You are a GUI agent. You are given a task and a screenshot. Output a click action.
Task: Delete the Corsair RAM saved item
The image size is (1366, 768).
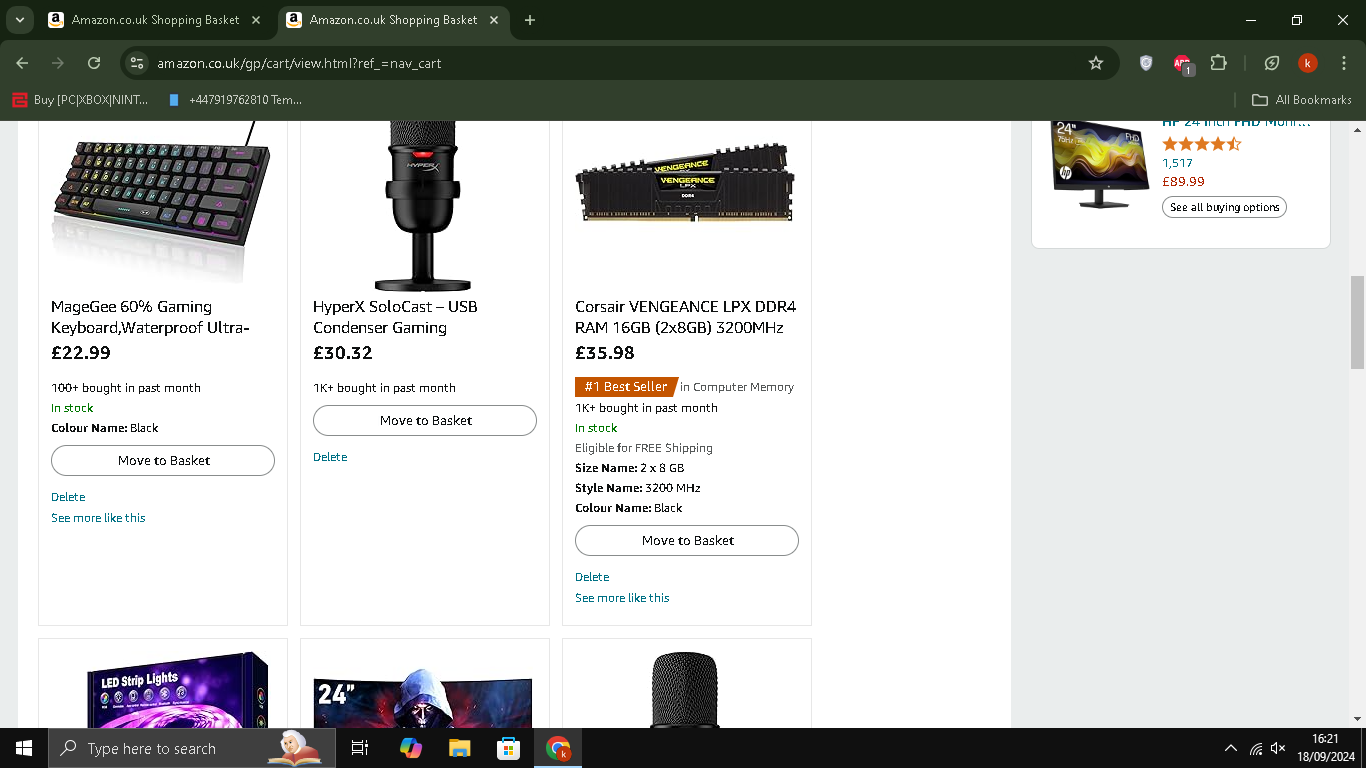[x=592, y=577]
